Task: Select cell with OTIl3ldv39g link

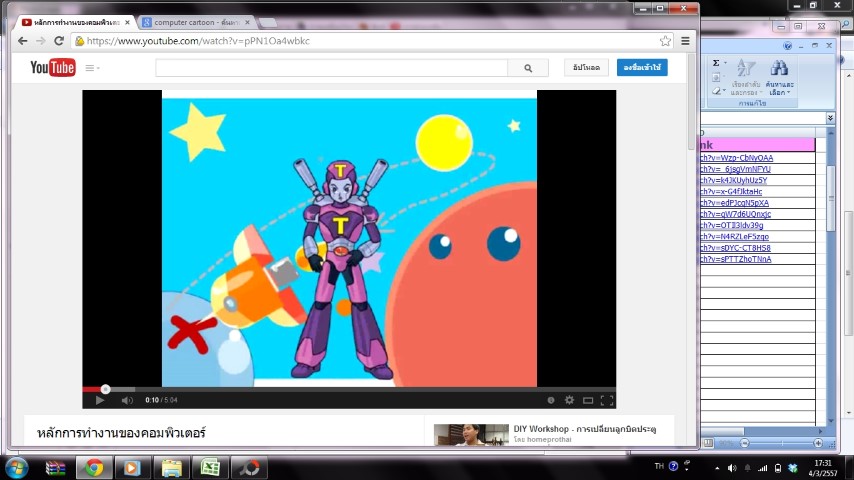Action: [758, 226]
